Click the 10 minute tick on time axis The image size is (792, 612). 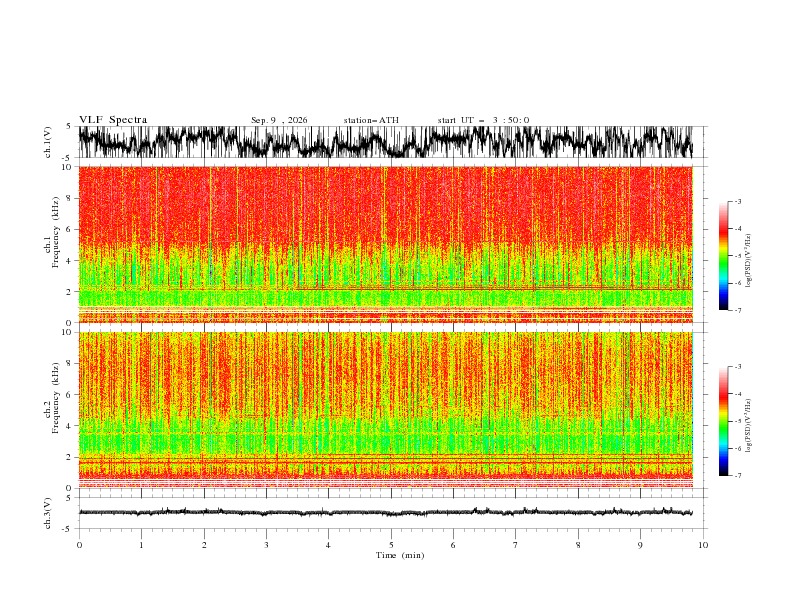tap(703, 545)
